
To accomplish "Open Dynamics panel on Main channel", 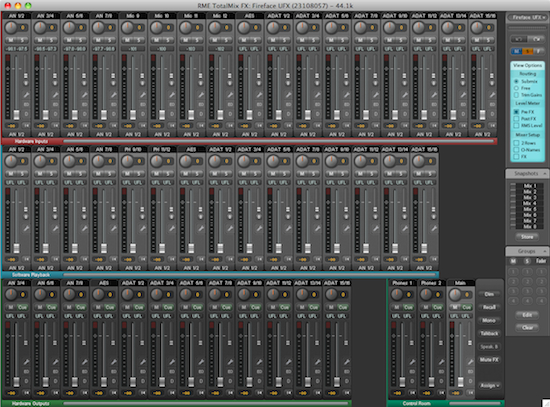I will pos(470,381).
